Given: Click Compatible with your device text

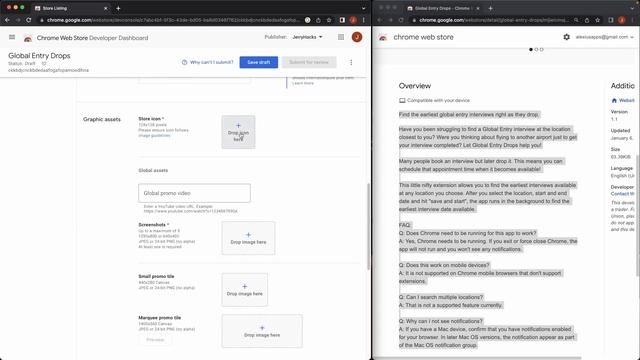Looking at the screenshot, I should [438, 100].
